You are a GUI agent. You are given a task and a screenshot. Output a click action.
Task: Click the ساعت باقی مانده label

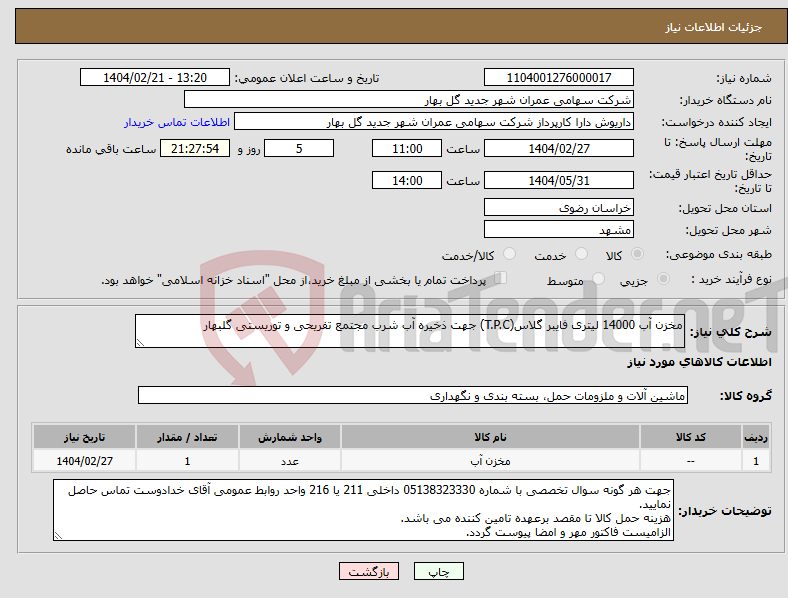coord(111,149)
